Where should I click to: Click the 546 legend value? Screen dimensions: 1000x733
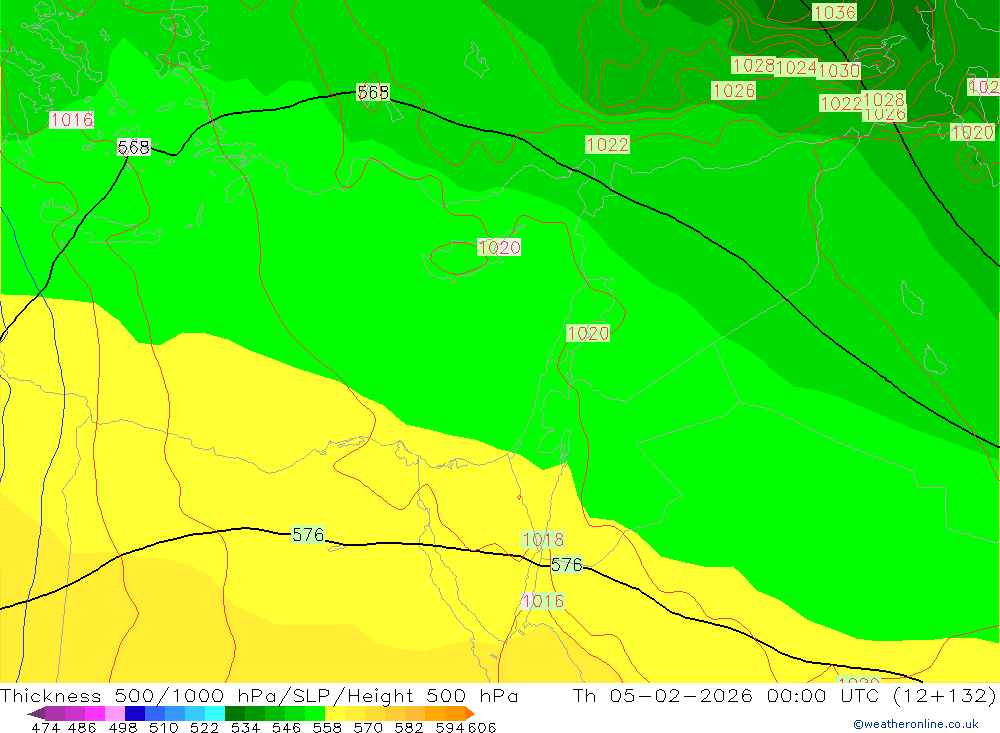click(286, 727)
